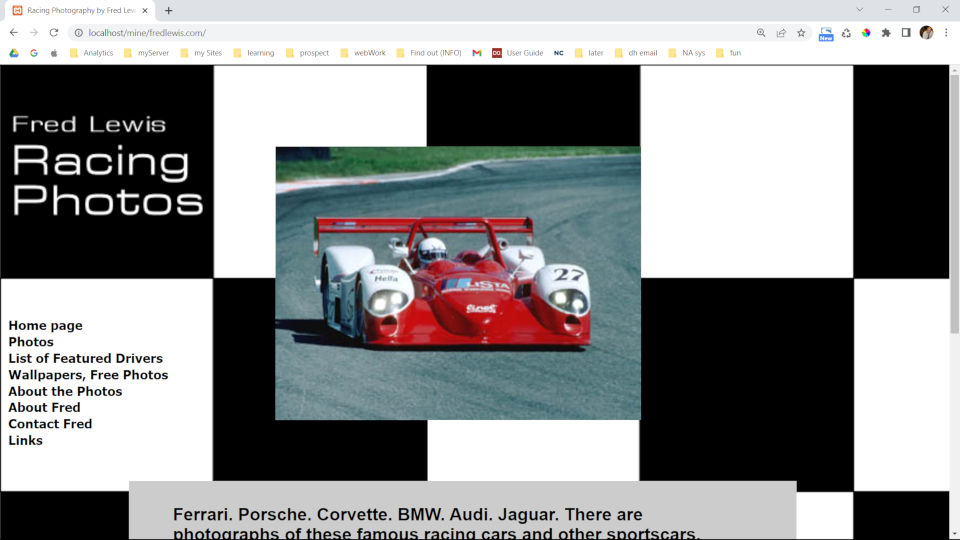Image resolution: width=960 pixels, height=540 pixels.
Task: Expand the my Sites bookmarks folder
Action: pyautogui.click(x=201, y=53)
